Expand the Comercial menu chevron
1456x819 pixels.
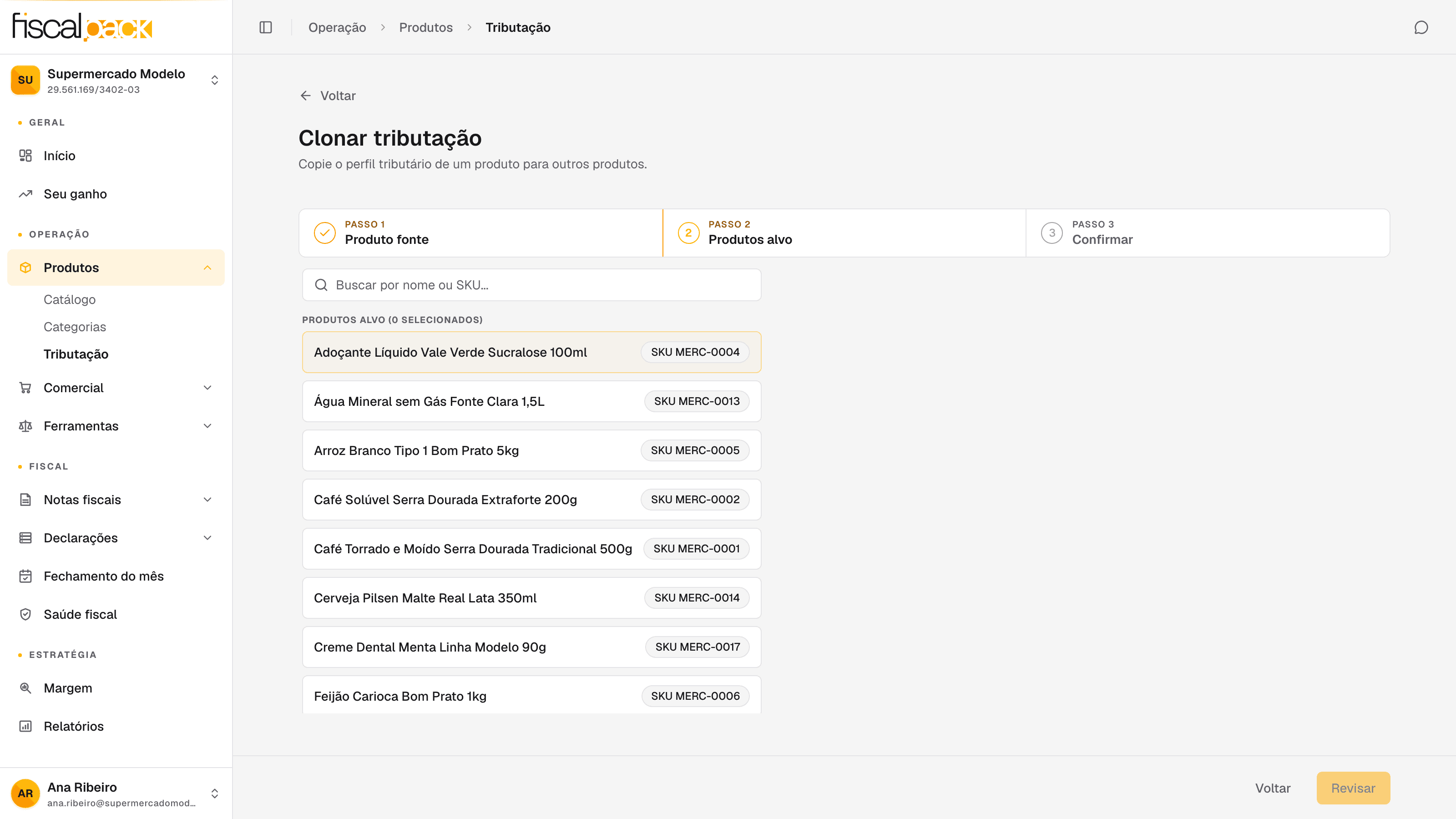[207, 388]
